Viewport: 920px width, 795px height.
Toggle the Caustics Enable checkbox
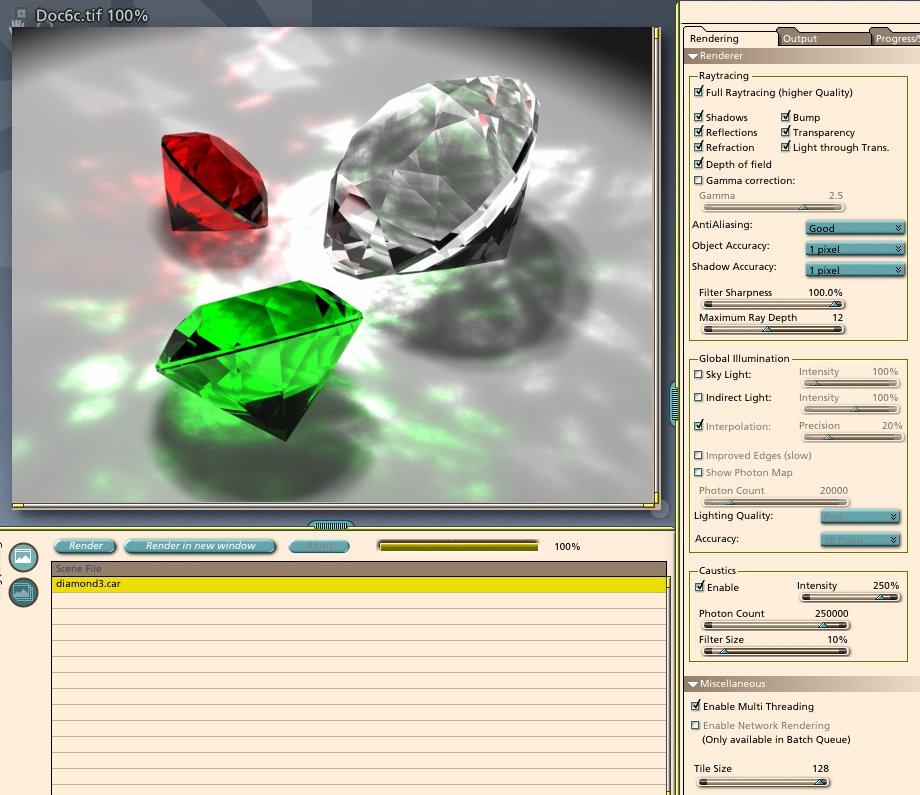click(x=697, y=587)
